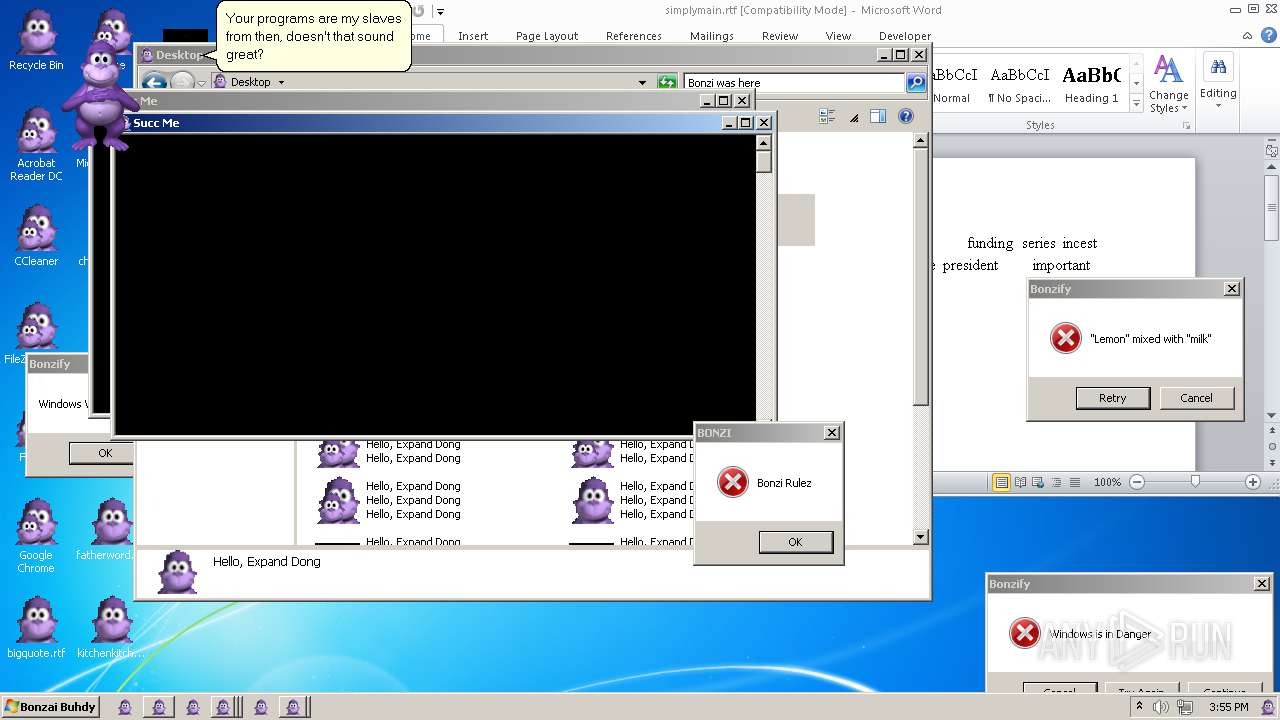Expand Editing dropdown in Word ribbon
The height and width of the screenshot is (720, 1280).
1218,106
